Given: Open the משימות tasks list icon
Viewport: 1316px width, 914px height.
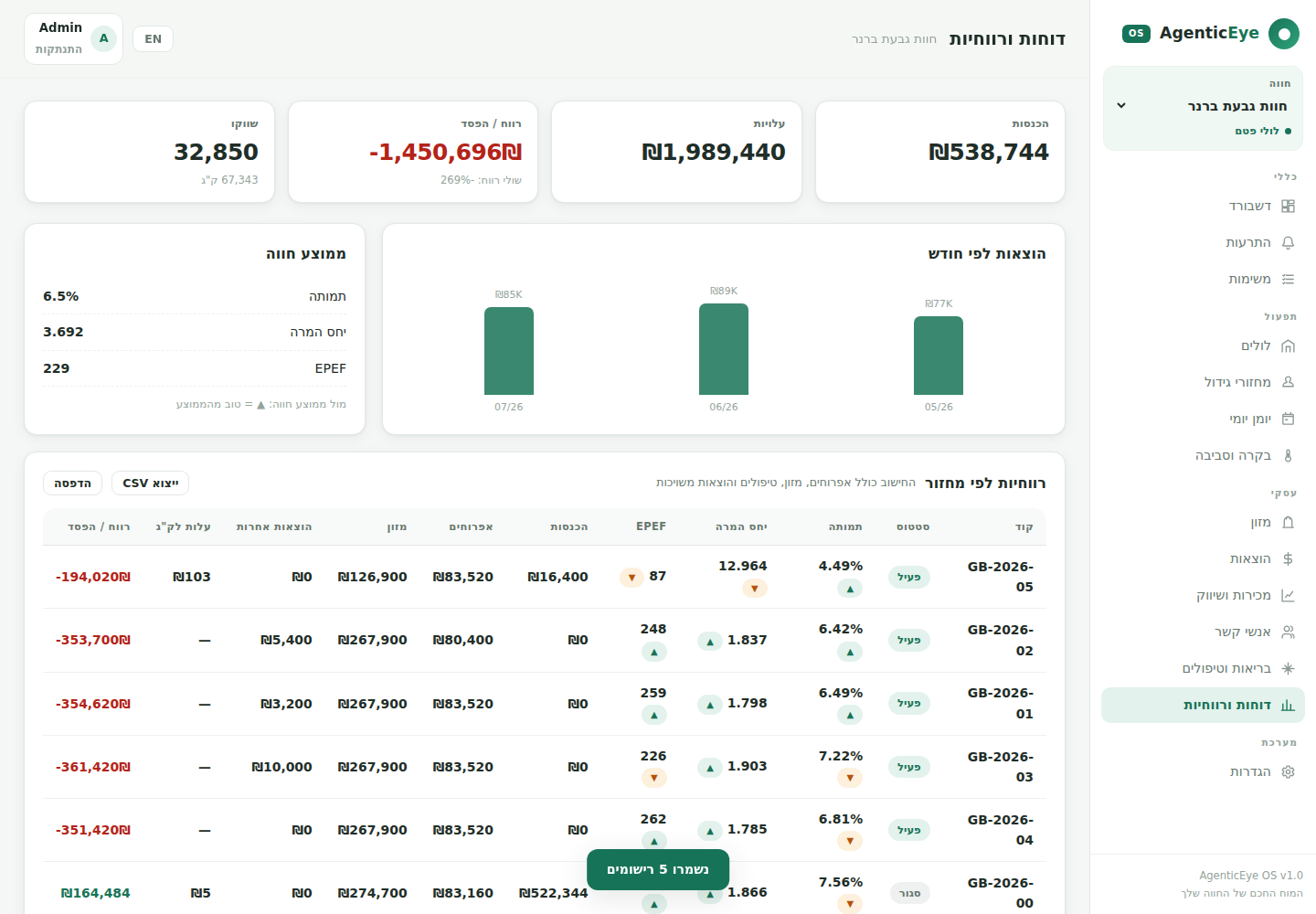Looking at the screenshot, I should [1288, 280].
